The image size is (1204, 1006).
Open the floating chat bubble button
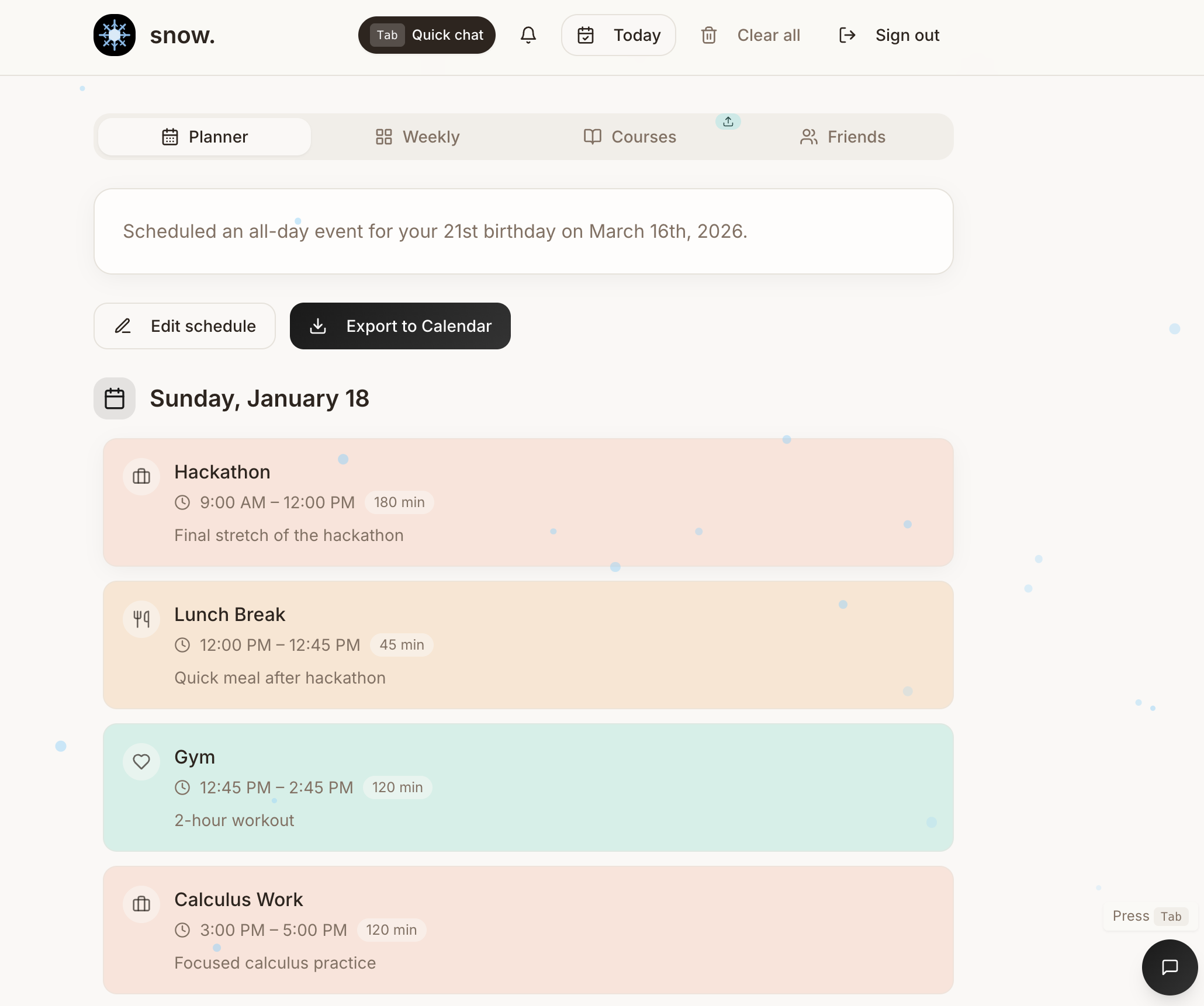(x=1169, y=967)
